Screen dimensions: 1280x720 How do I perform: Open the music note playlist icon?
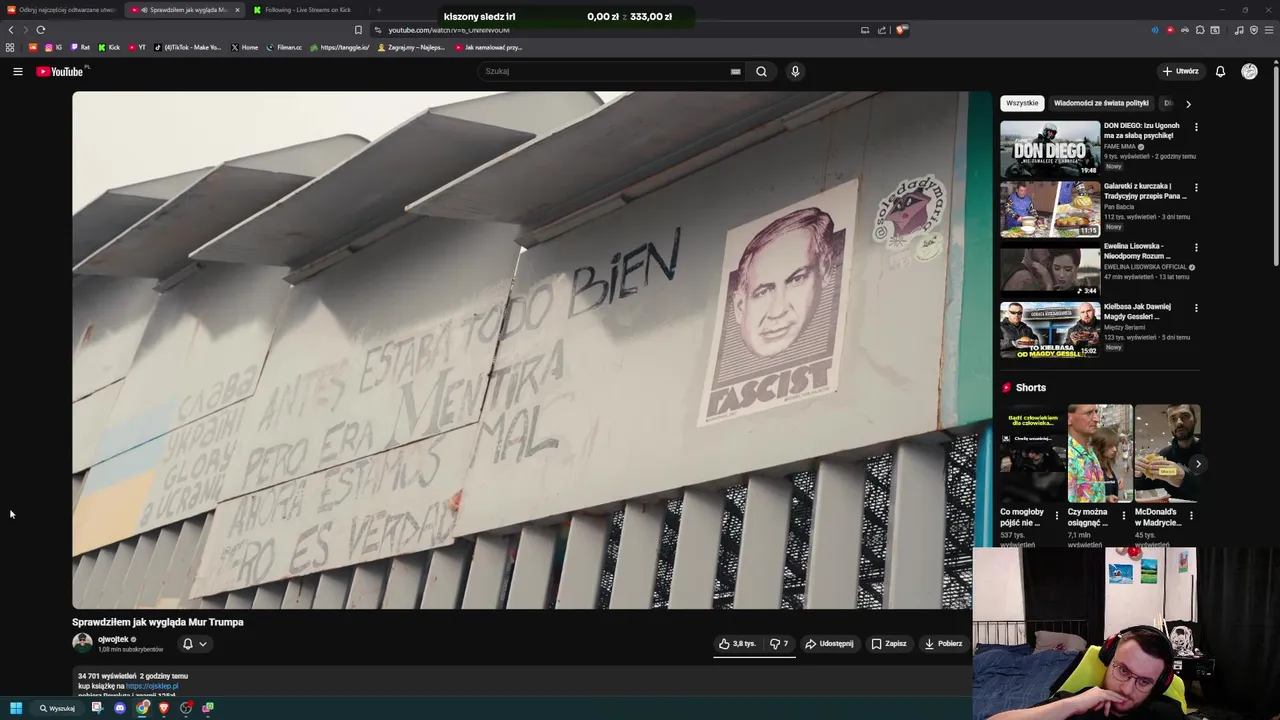(1239, 30)
